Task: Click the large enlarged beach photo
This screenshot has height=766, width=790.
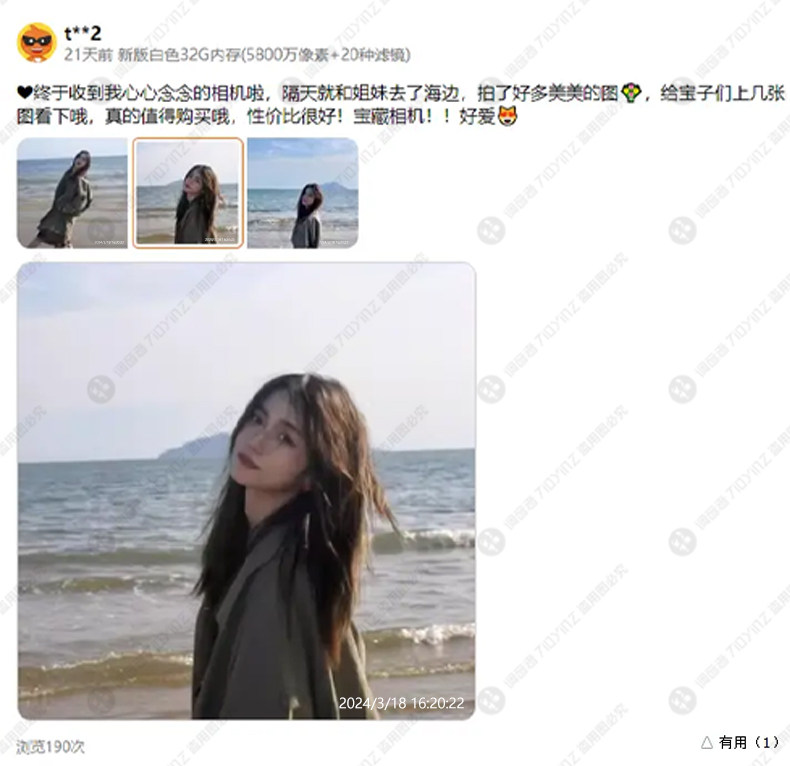Action: tap(246, 491)
